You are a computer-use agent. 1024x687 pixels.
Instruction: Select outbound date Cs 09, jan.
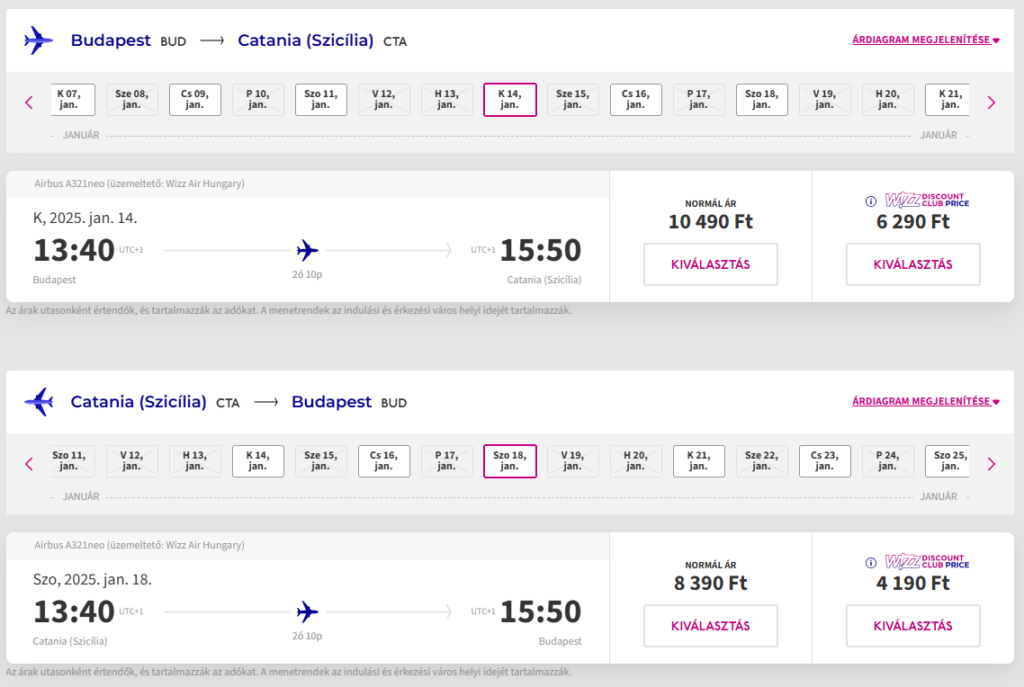[x=195, y=99]
